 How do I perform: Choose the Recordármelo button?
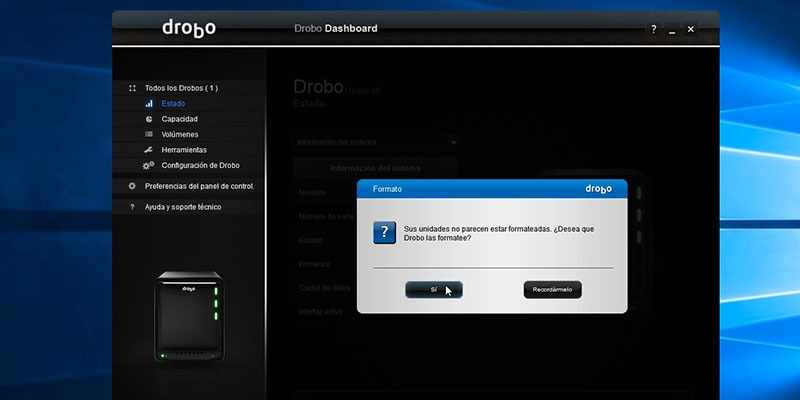pos(553,289)
